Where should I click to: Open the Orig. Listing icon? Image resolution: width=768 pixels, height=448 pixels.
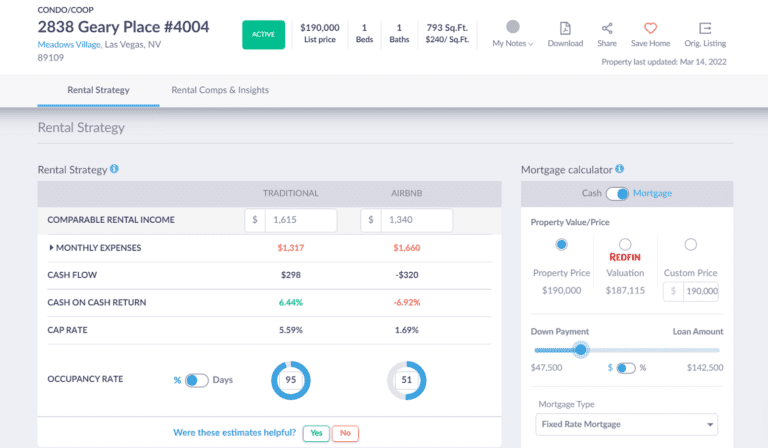click(706, 28)
